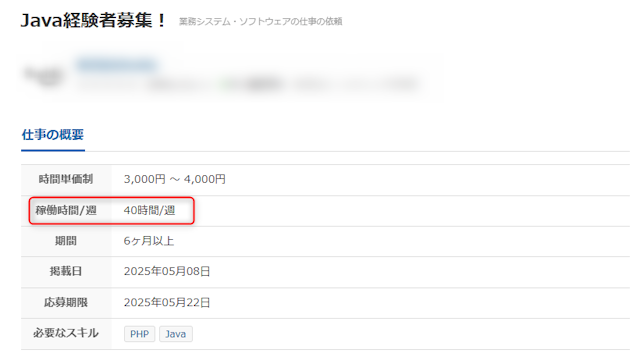Click the 必要なスキル row label
This screenshot has height=364, width=640.
[x=66, y=333]
